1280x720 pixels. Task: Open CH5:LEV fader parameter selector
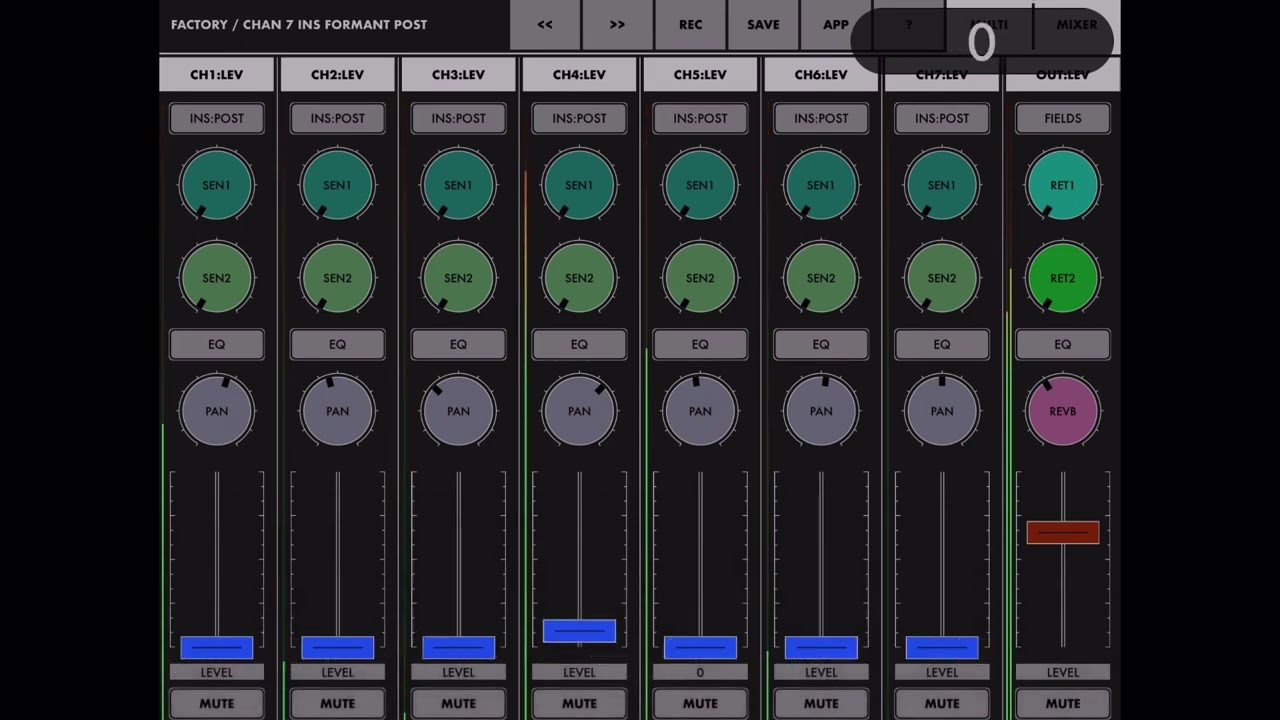pos(700,75)
